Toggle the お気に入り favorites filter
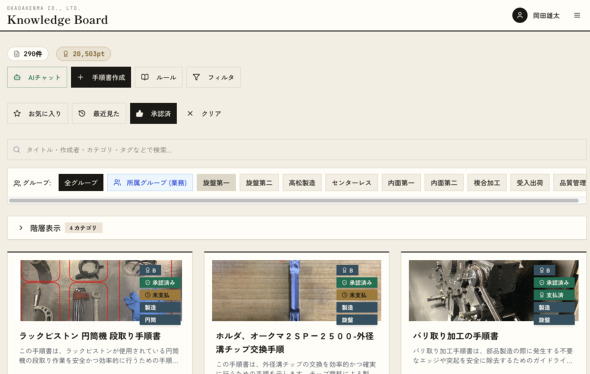The width and height of the screenshot is (590, 374). tap(38, 113)
